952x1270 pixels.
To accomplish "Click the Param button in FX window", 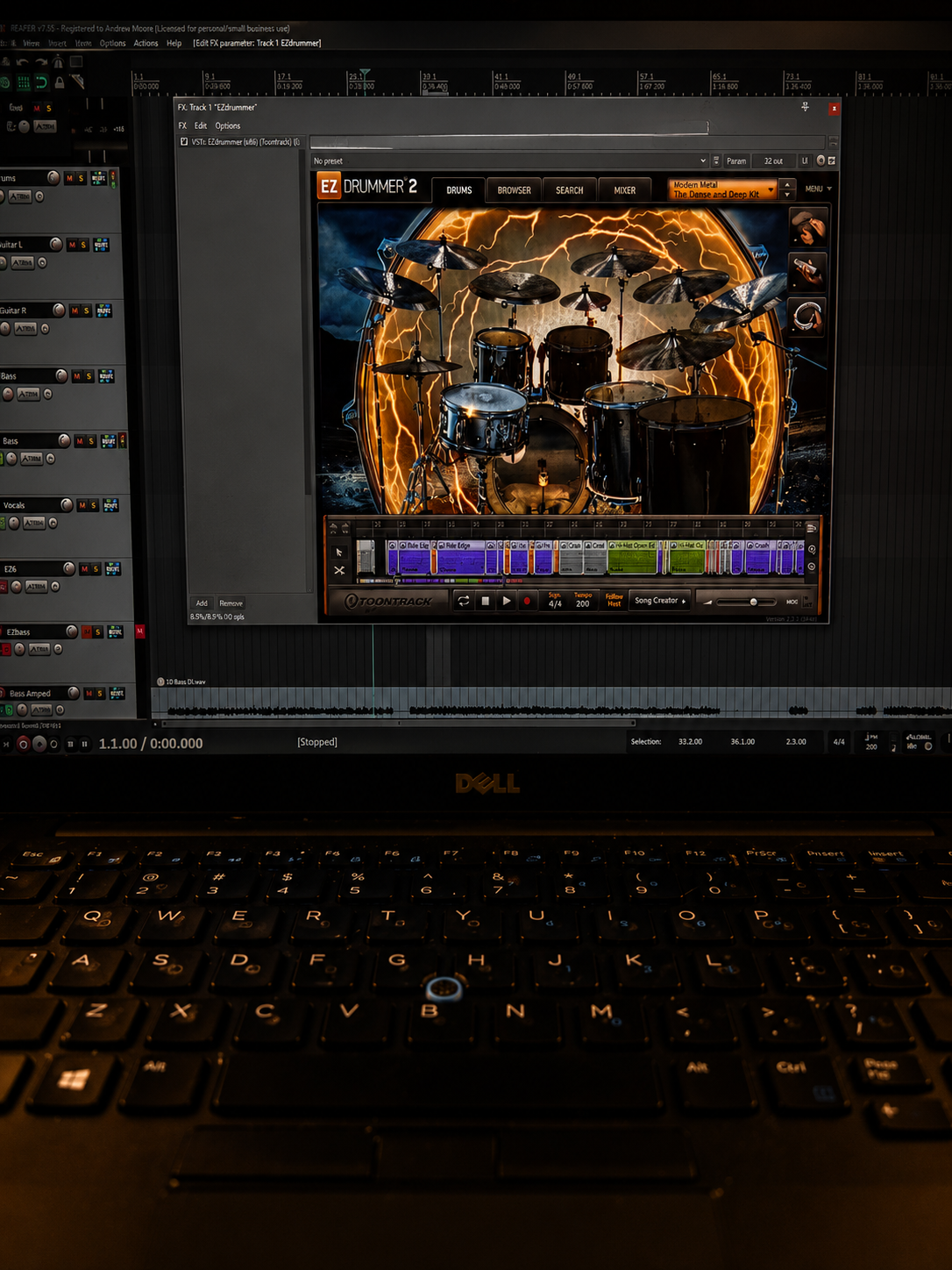I will click(736, 161).
